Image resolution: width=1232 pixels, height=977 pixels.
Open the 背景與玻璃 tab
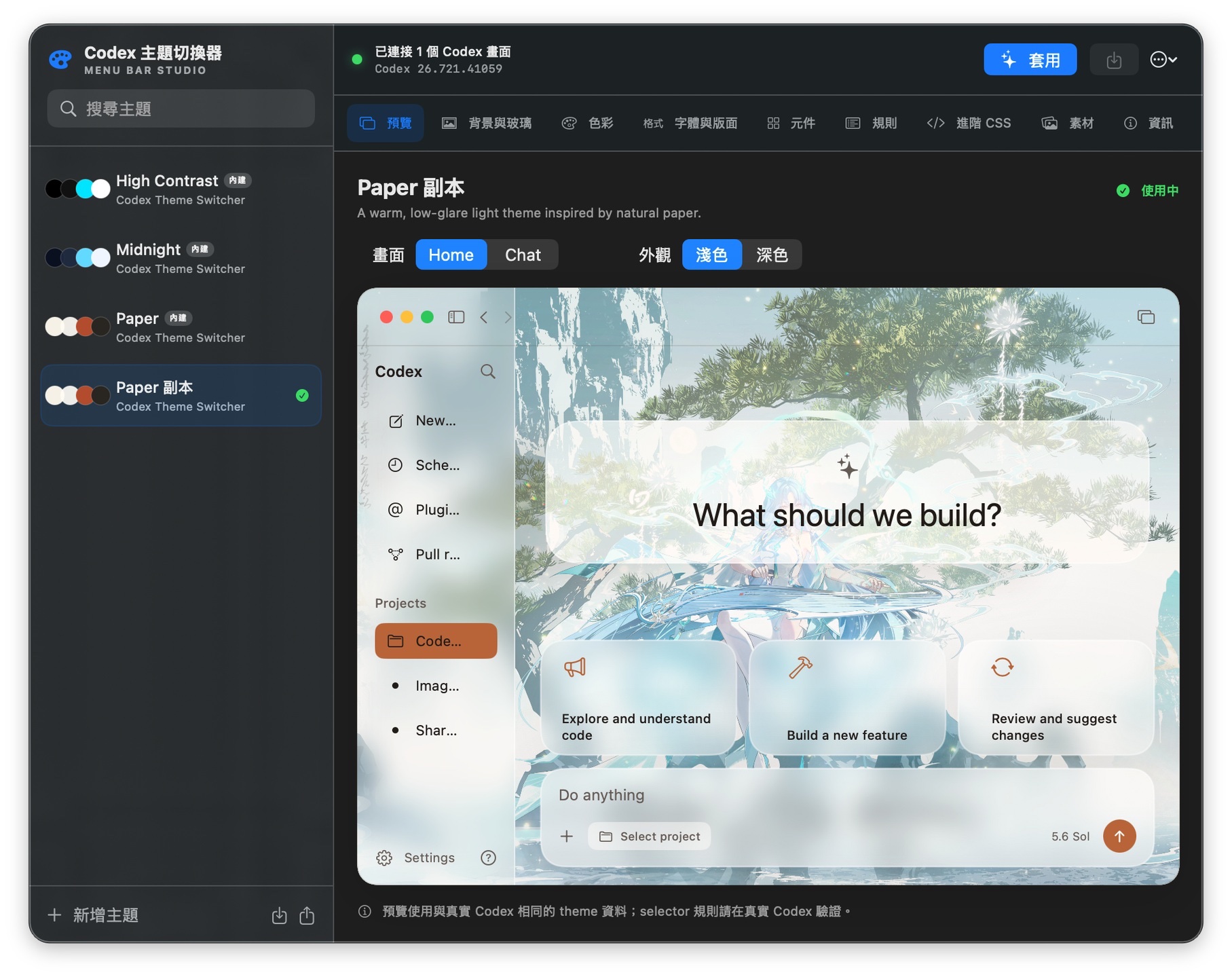(x=487, y=123)
